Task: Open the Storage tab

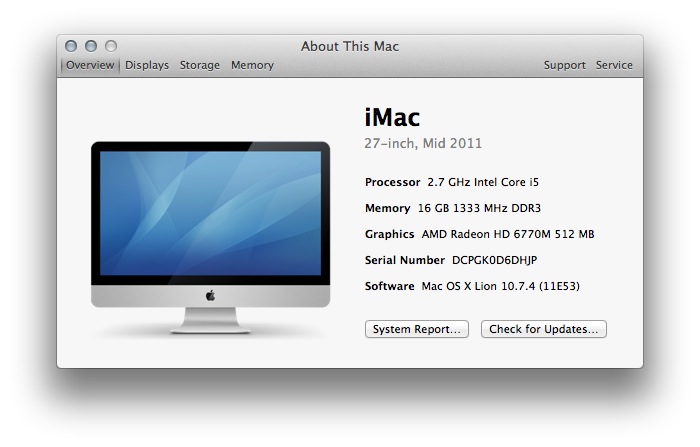Action: click(200, 65)
